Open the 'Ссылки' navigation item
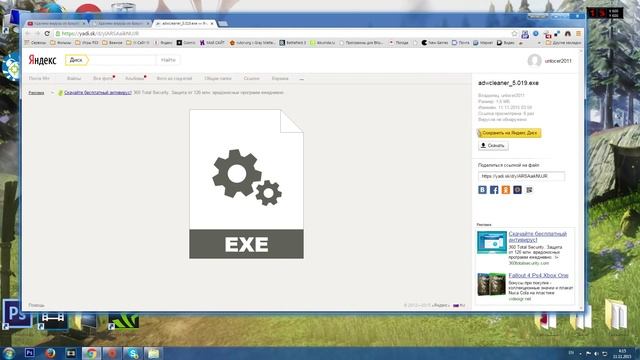Viewport: 640px width, 360px height. pos(251,78)
